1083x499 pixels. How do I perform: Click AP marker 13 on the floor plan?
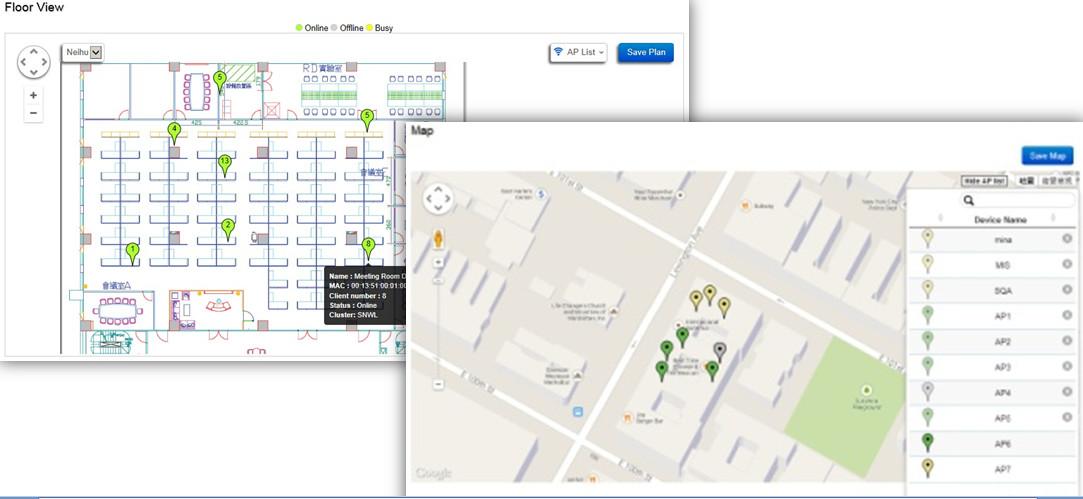pyautogui.click(x=225, y=163)
